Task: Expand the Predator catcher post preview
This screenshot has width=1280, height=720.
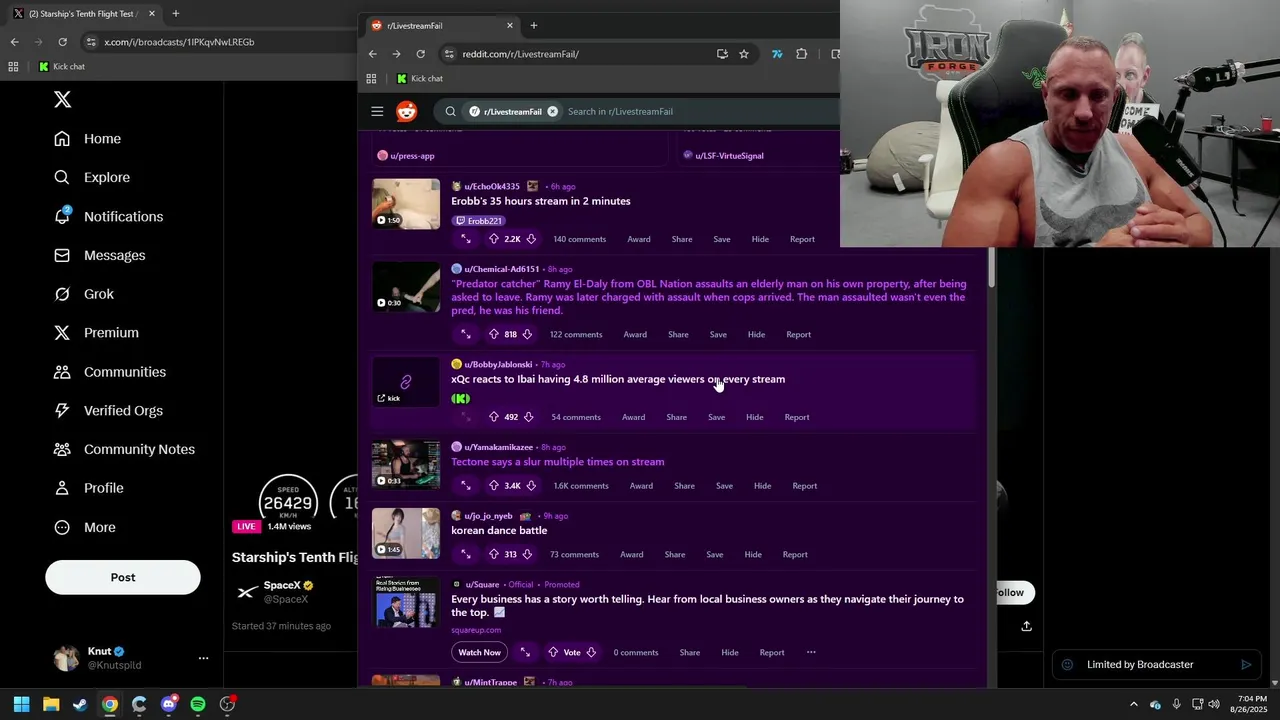Action: 466,334
